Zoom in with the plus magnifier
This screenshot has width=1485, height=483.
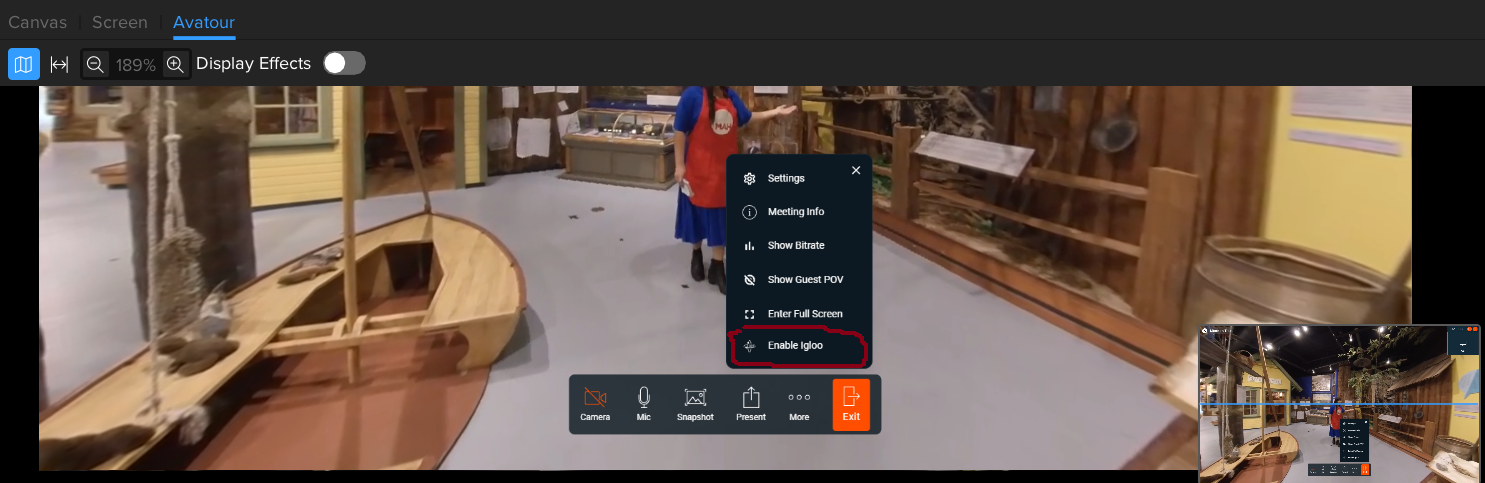coord(175,64)
